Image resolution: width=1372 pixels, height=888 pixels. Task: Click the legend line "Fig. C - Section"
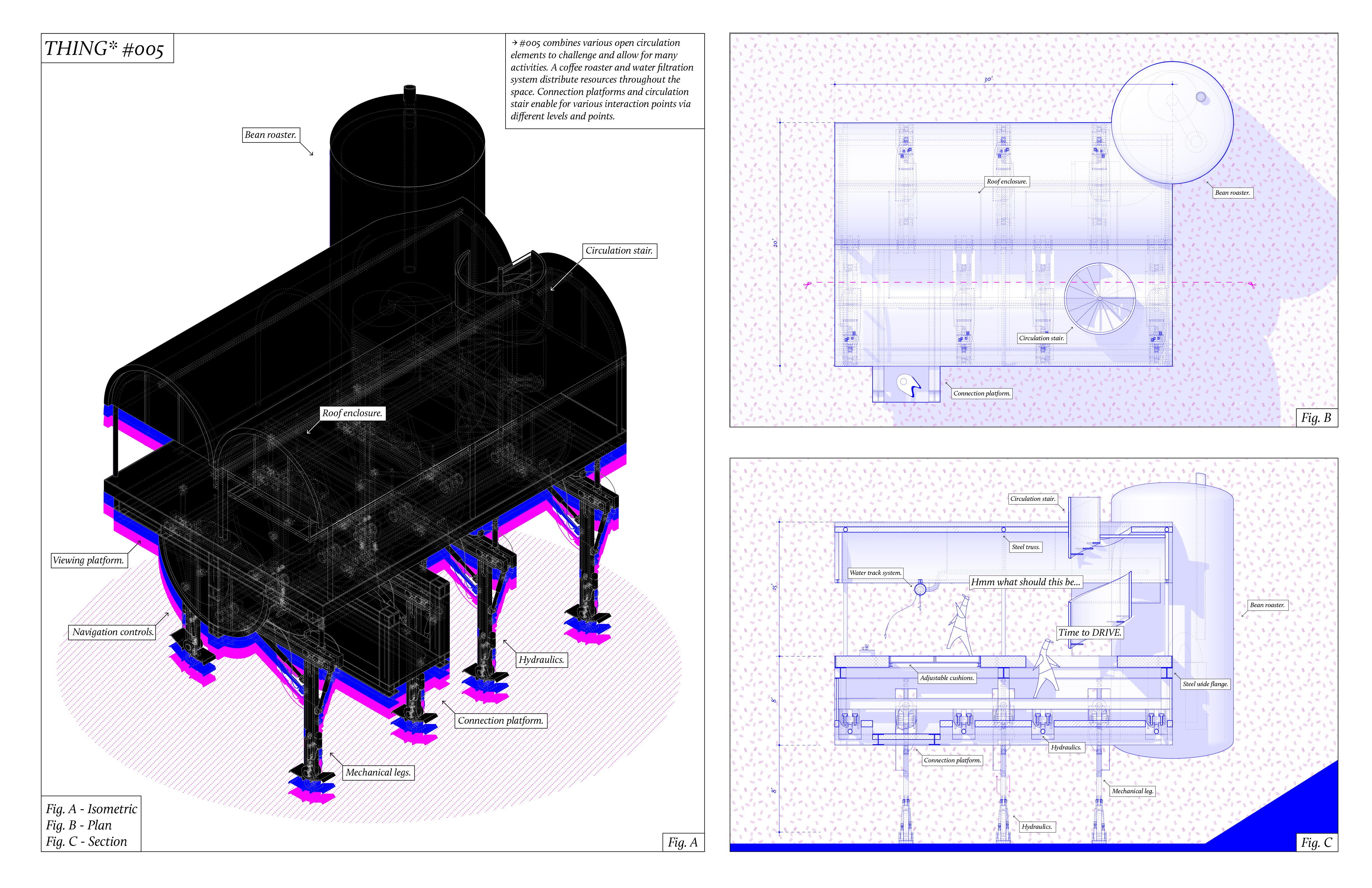87,842
